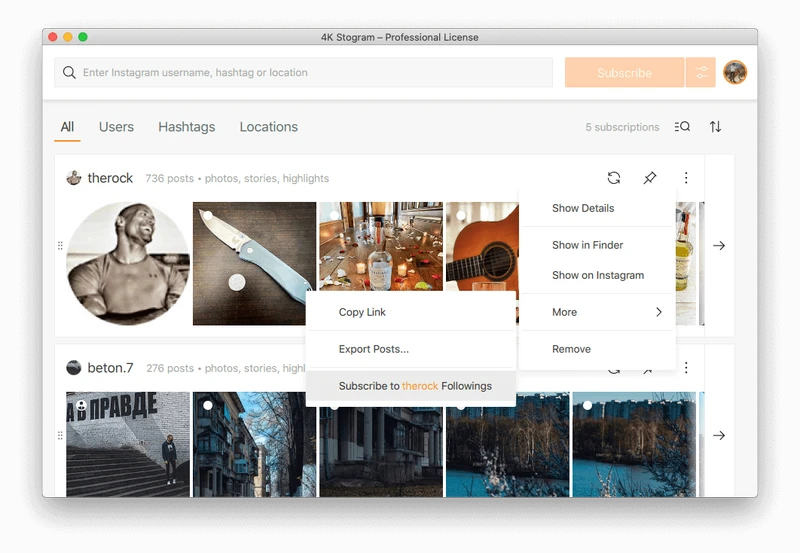Open download settings sliders icon
The width and height of the screenshot is (800, 553).
click(x=701, y=72)
